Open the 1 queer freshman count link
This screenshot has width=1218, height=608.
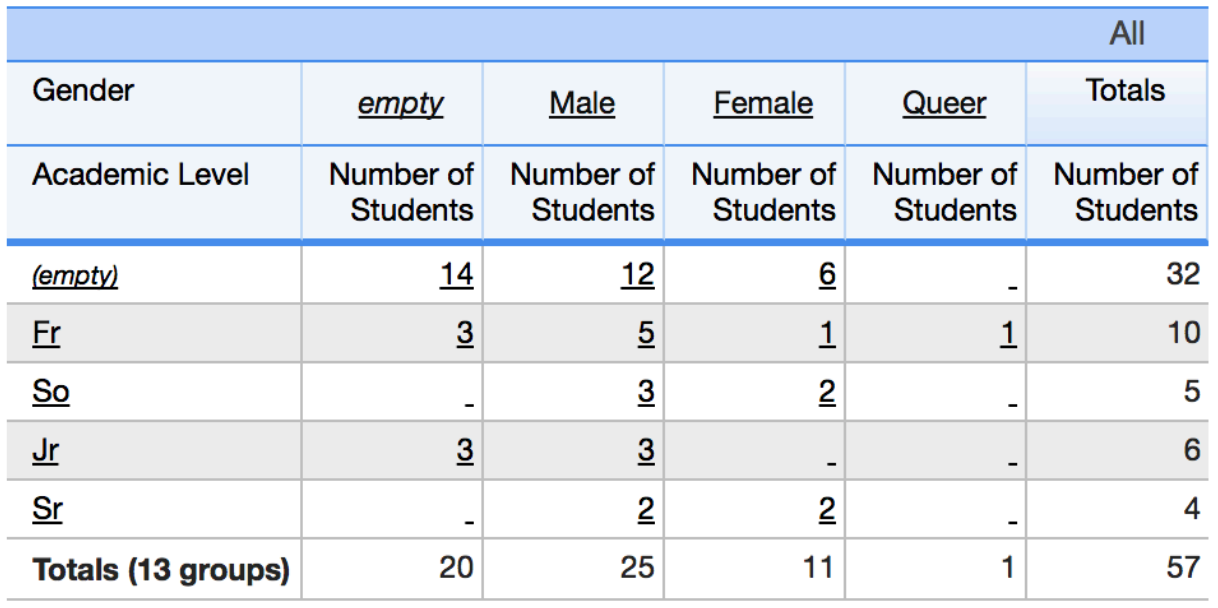tap(1010, 331)
